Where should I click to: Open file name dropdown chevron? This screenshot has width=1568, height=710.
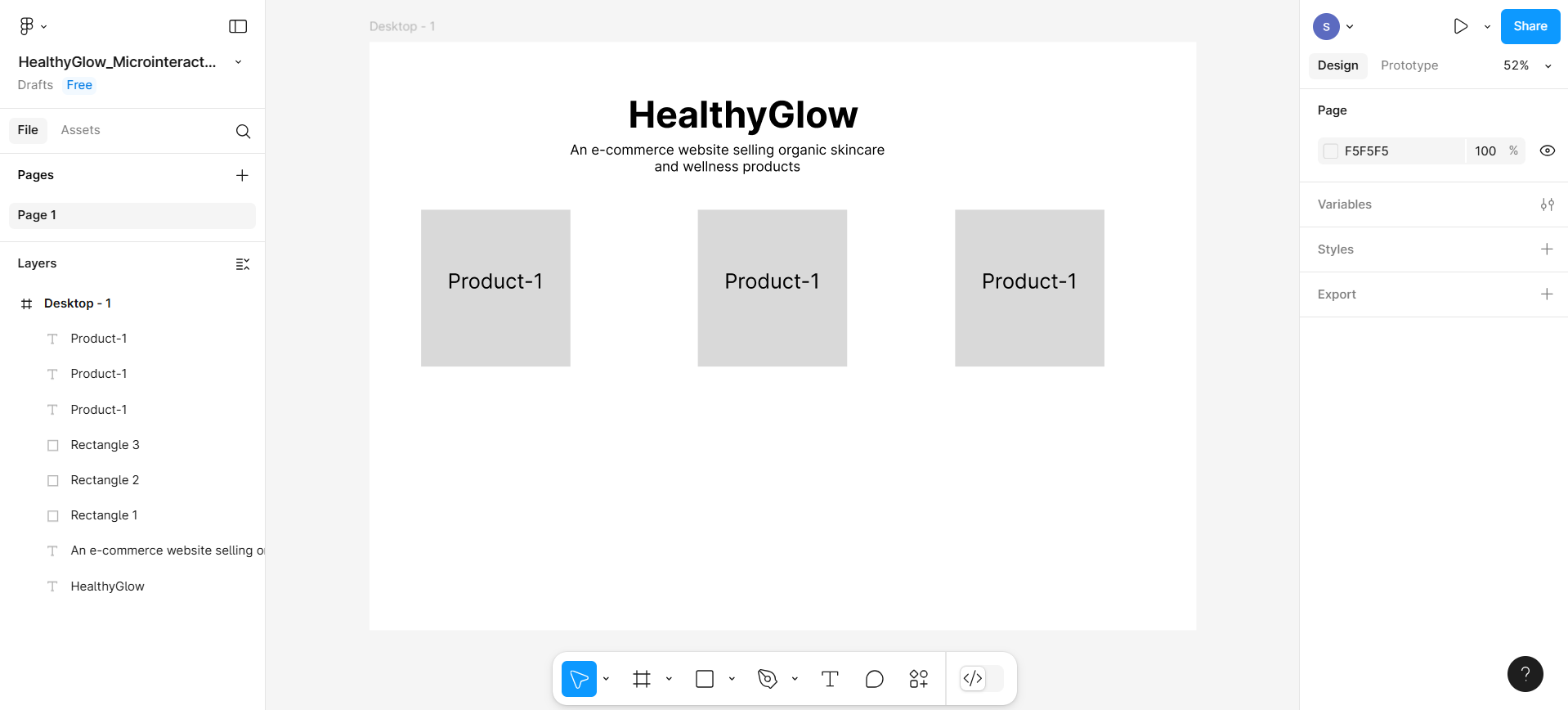[x=238, y=62]
